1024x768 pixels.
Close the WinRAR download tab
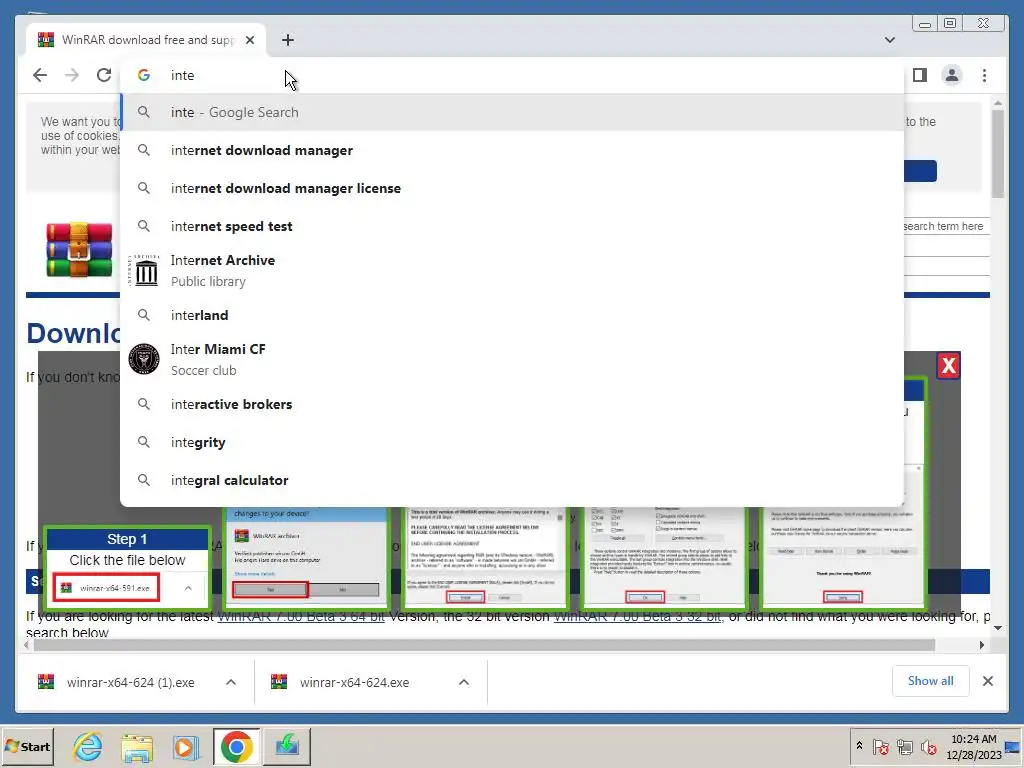click(249, 40)
